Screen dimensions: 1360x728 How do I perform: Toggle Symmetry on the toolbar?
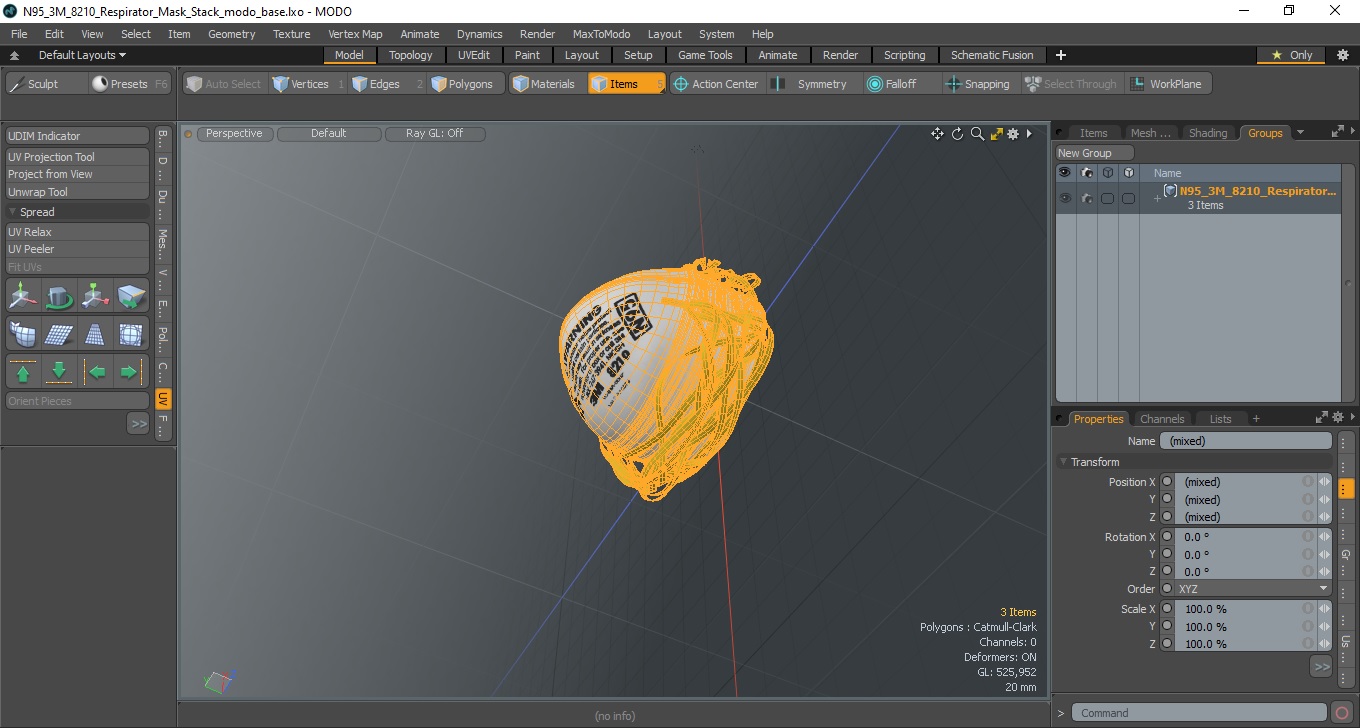811,84
